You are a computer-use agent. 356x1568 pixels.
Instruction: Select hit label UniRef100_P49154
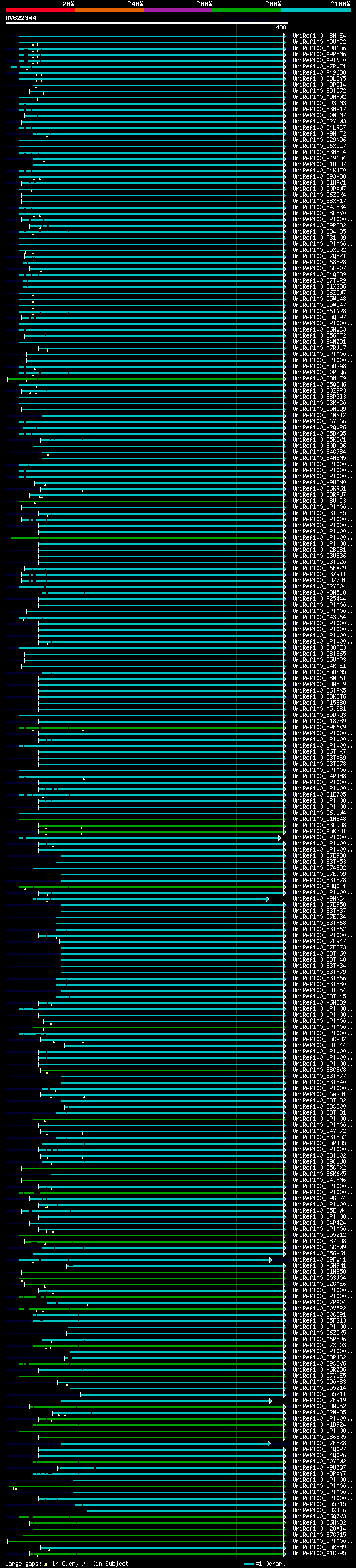pos(319,159)
